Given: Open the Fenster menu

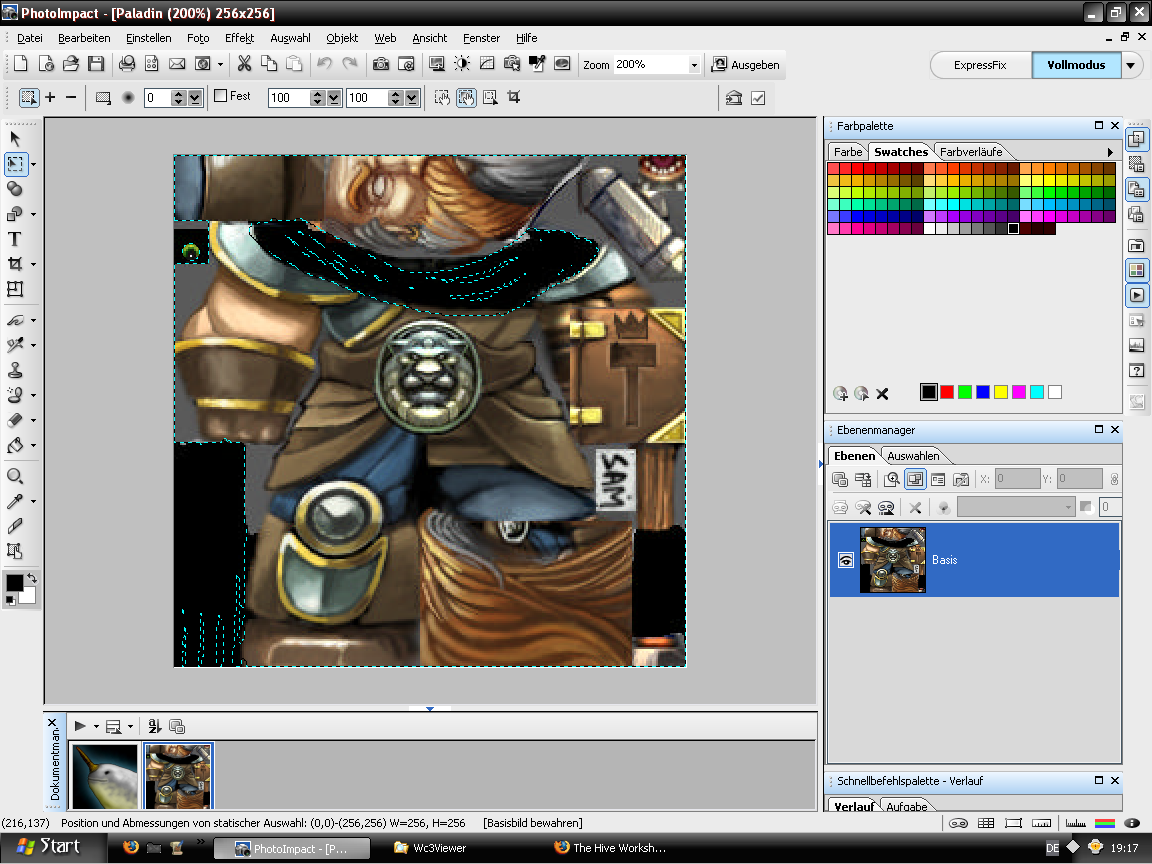Looking at the screenshot, I should coord(481,38).
